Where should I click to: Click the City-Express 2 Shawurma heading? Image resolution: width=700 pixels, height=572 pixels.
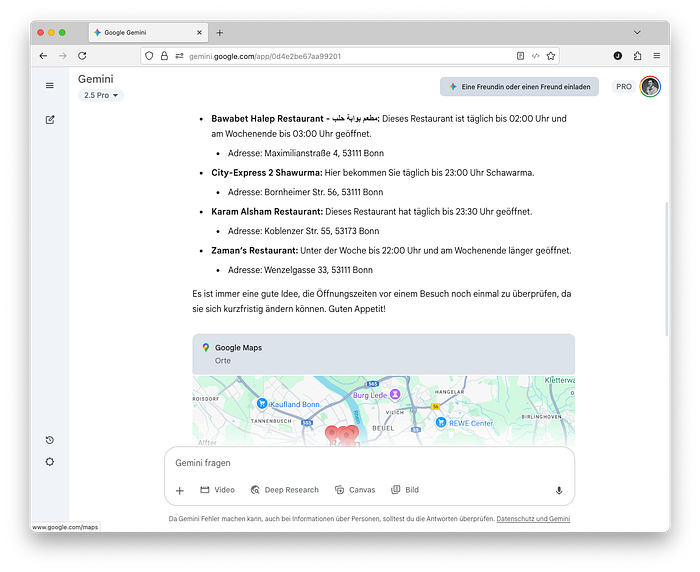tap(267, 173)
